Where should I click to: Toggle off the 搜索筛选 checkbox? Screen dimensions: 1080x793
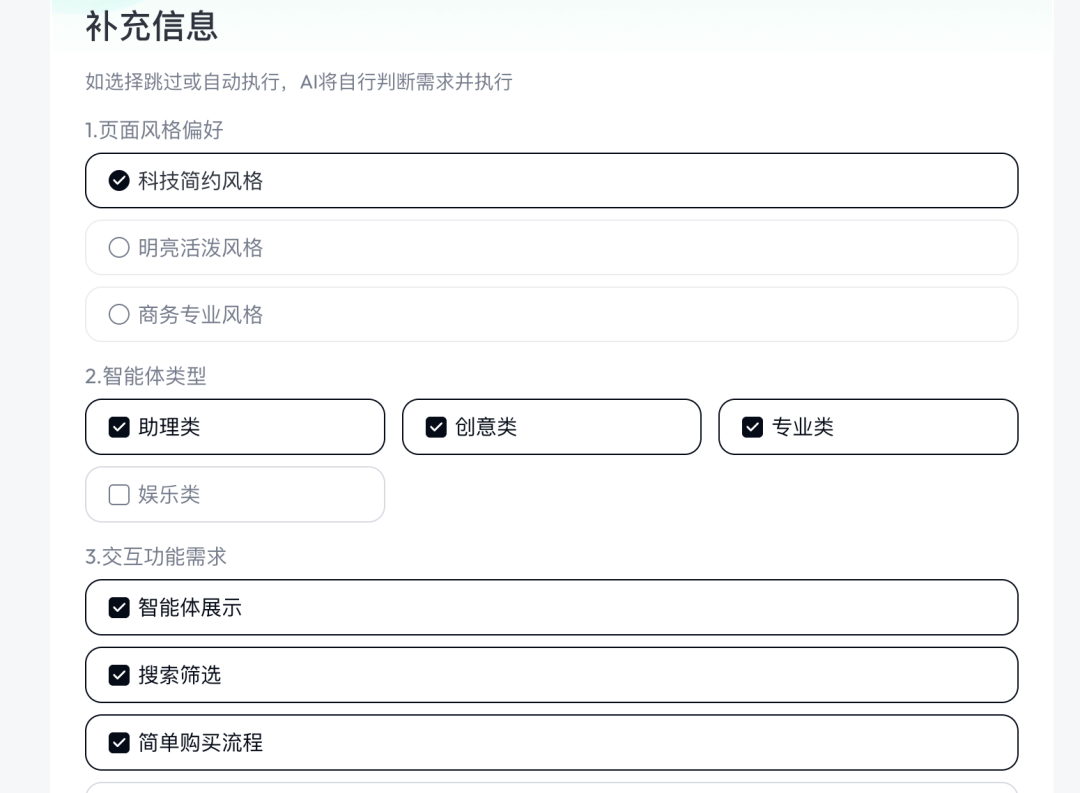[x=119, y=675]
